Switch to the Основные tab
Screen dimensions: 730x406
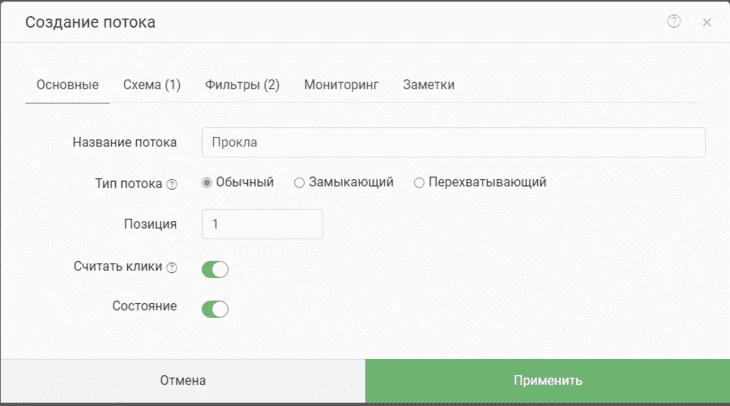[68, 85]
